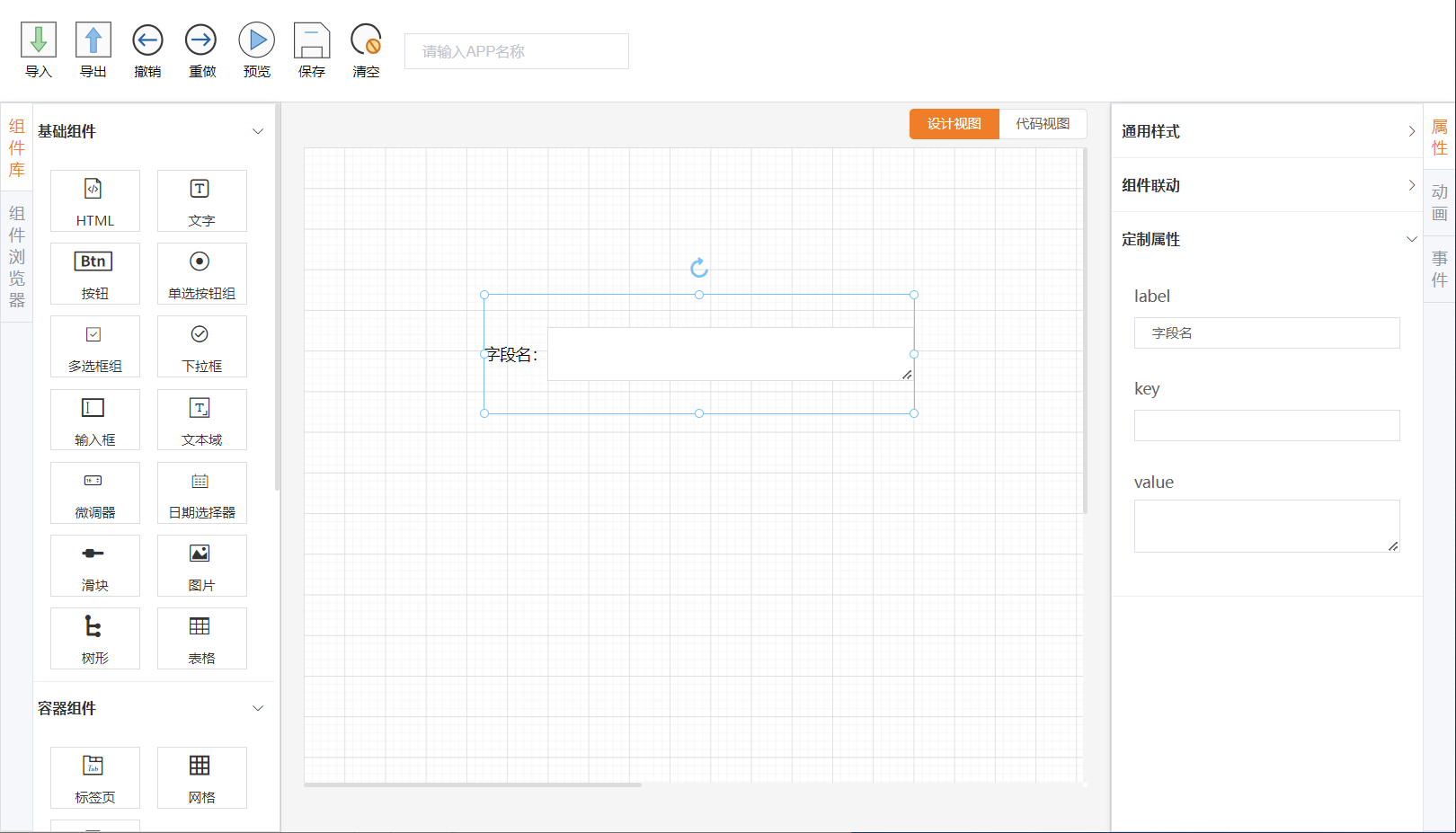
Task: Select the 下拉框 dropdown component
Action: click(x=201, y=346)
